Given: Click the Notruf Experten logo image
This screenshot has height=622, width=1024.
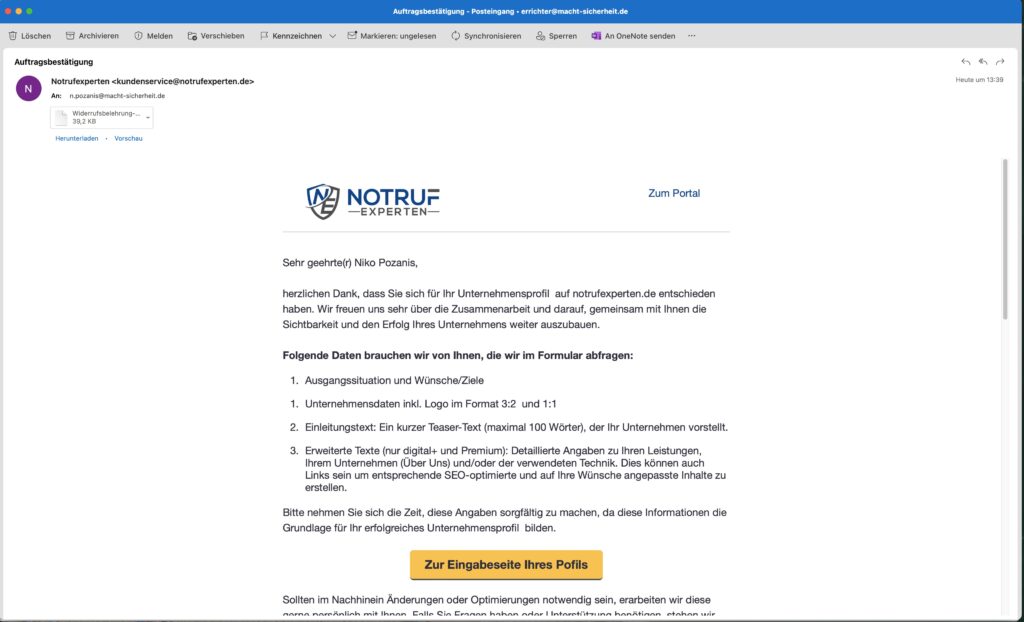Looking at the screenshot, I should click(x=373, y=201).
